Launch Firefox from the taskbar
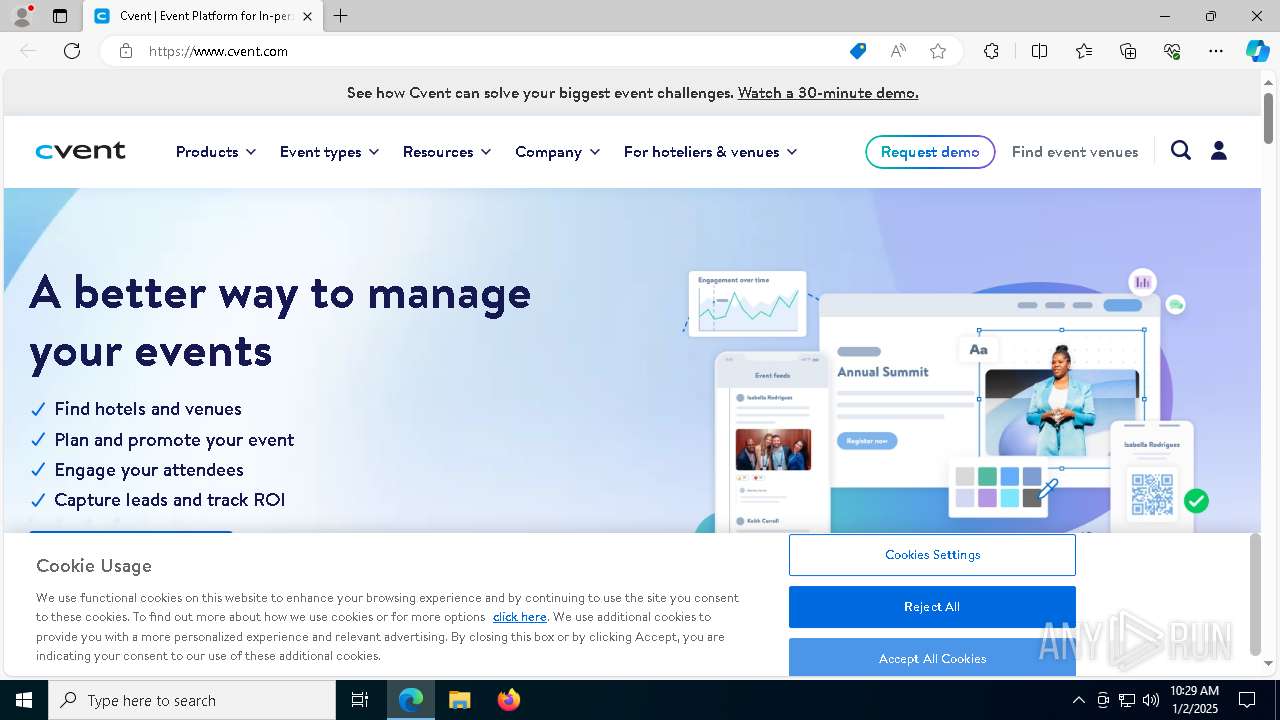The image size is (1280, 720). (x=508, y=700)
